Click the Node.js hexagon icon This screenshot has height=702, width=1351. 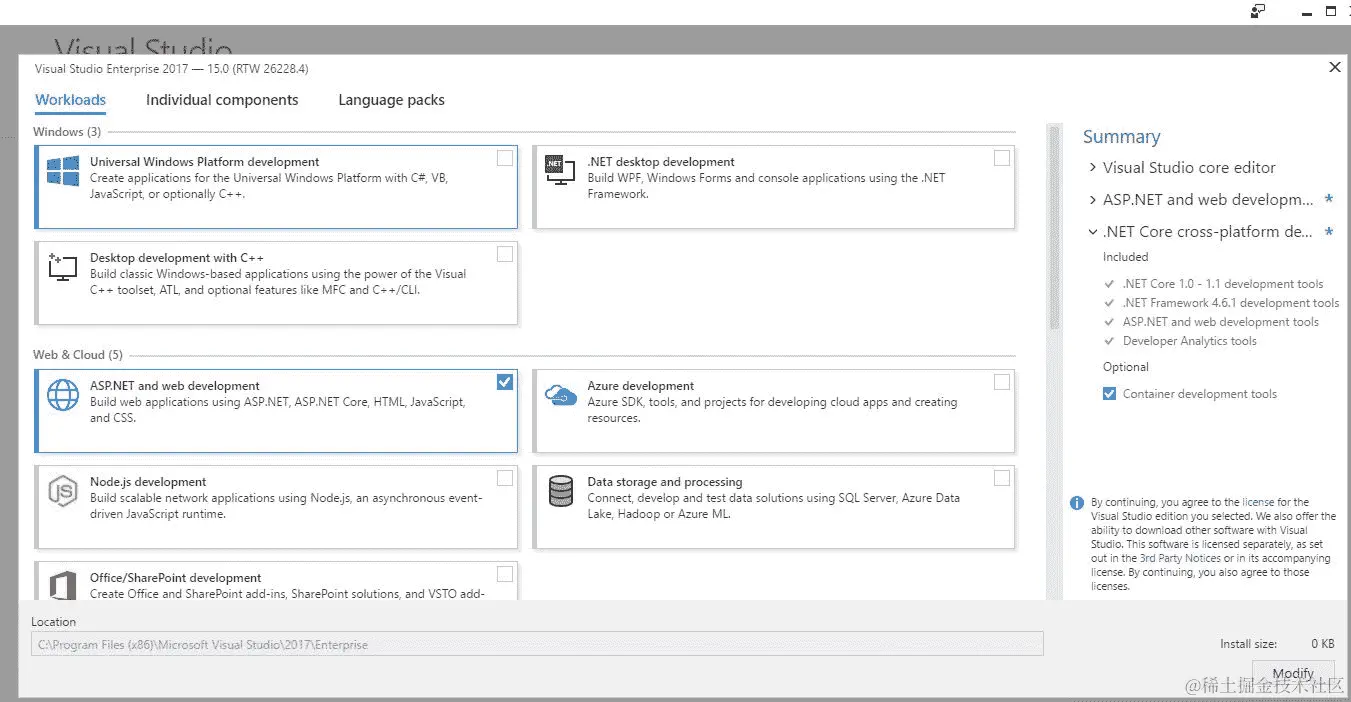pos(62,491)
